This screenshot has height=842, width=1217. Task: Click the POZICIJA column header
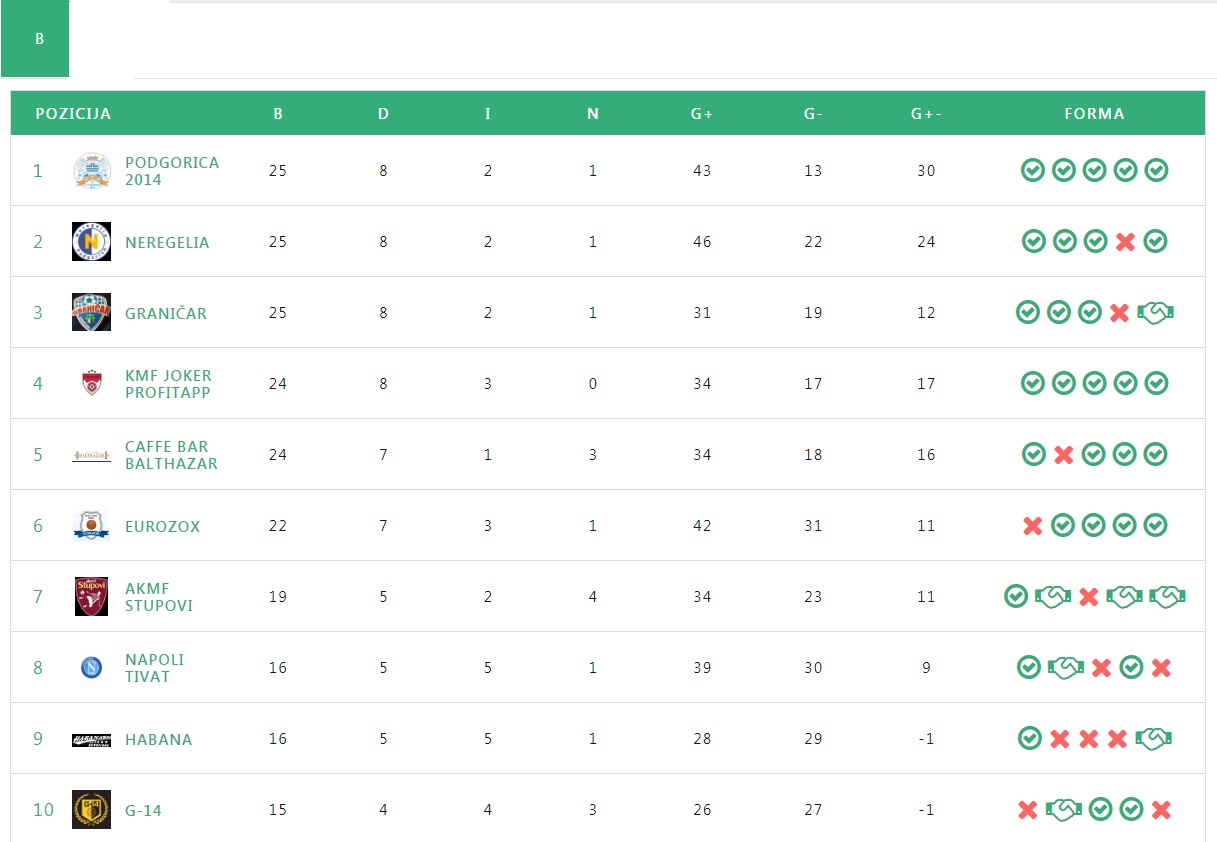click(x=73, y=114)
